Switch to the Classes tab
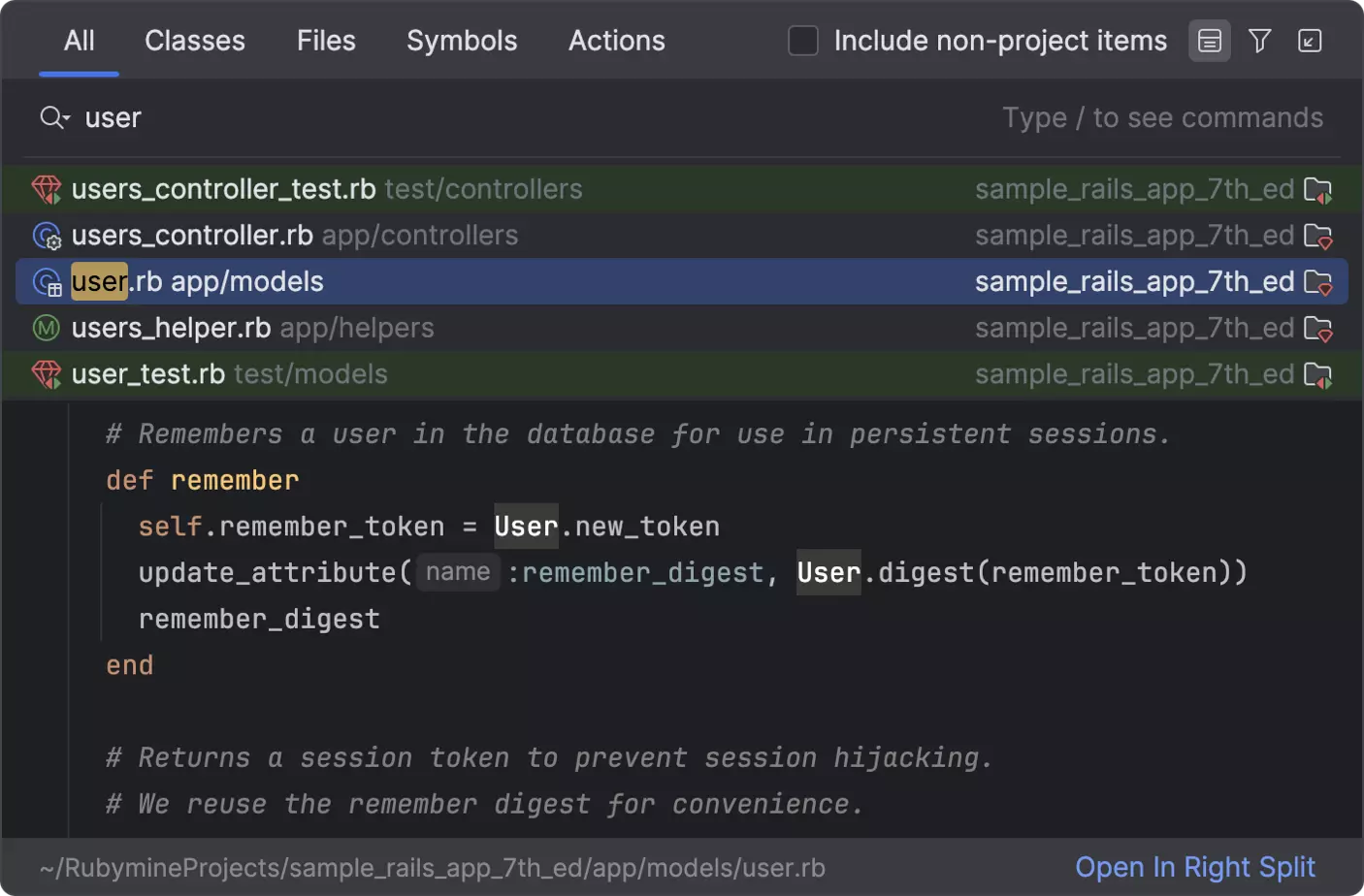The height and width of the screenshot is (896, 1364). click(194, 41)
